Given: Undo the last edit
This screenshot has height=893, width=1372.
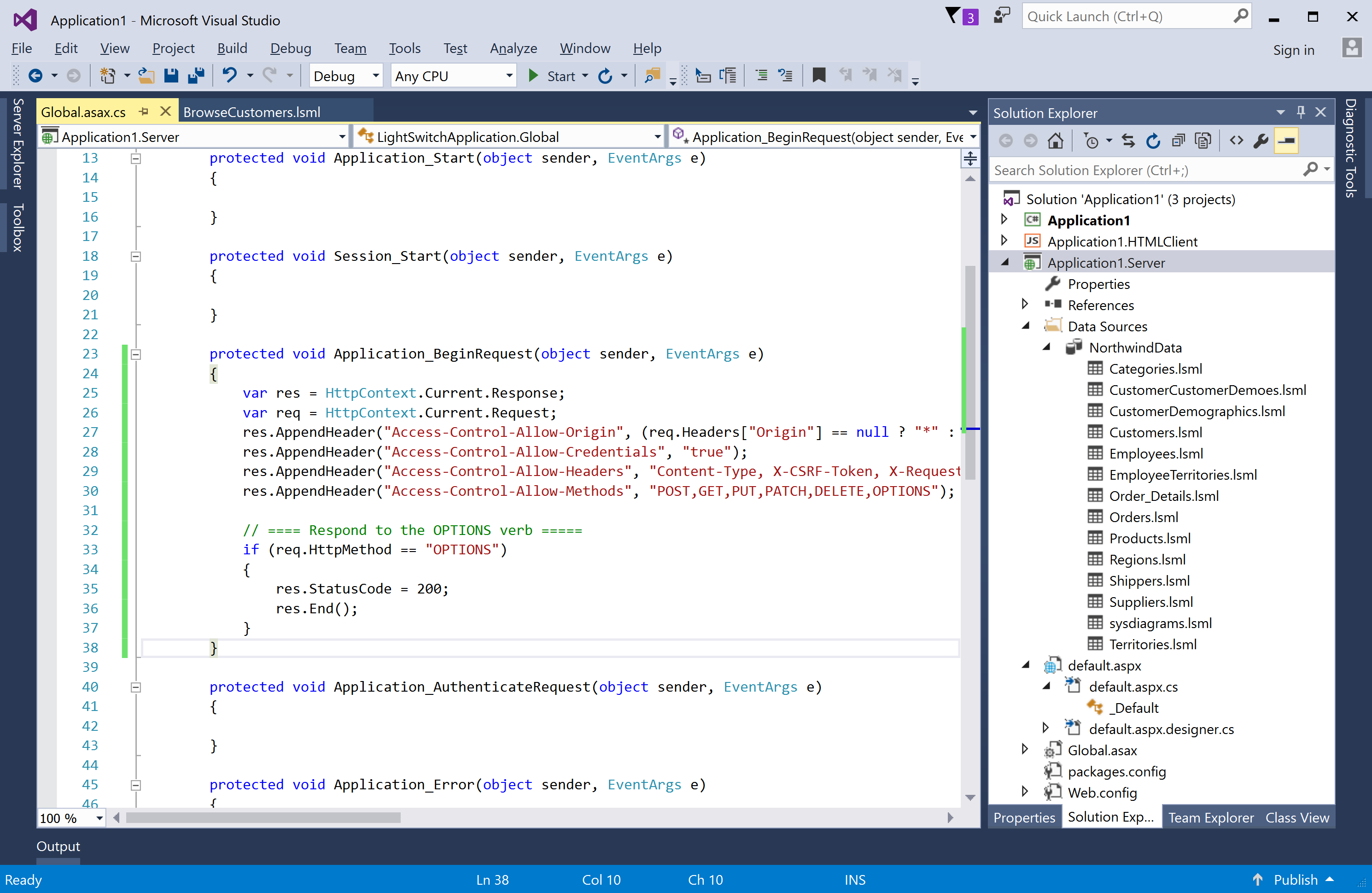Looking at the screenshot, I should click(229, 76).
